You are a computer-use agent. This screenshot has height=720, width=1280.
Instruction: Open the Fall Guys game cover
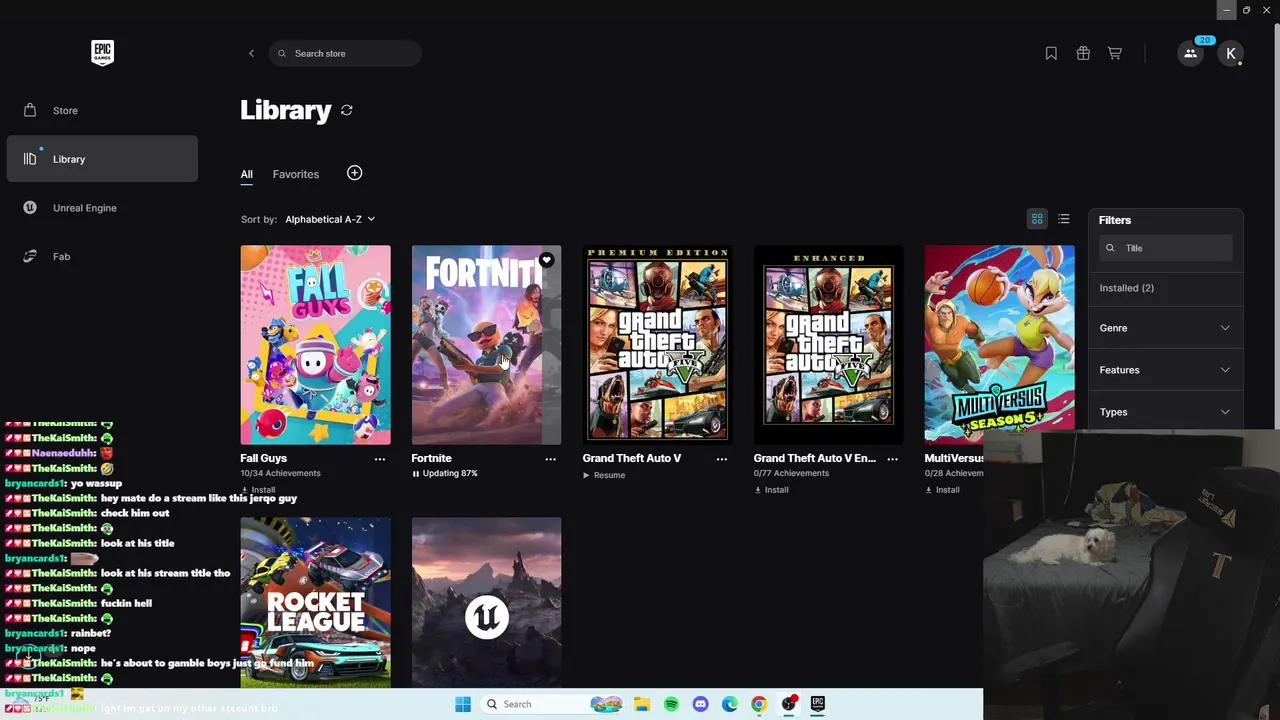click(316, 345)
